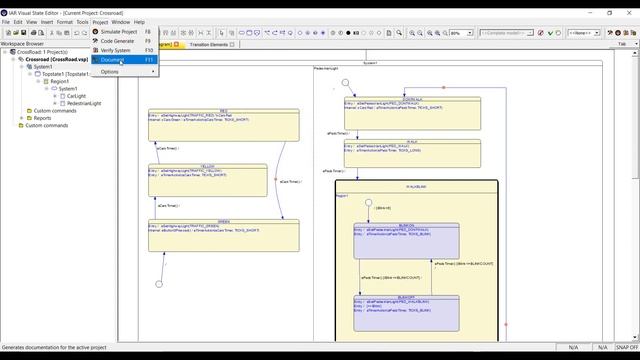640x360 pixels.
Task: Click the New file toolbar icon
Action: point(9,33)
